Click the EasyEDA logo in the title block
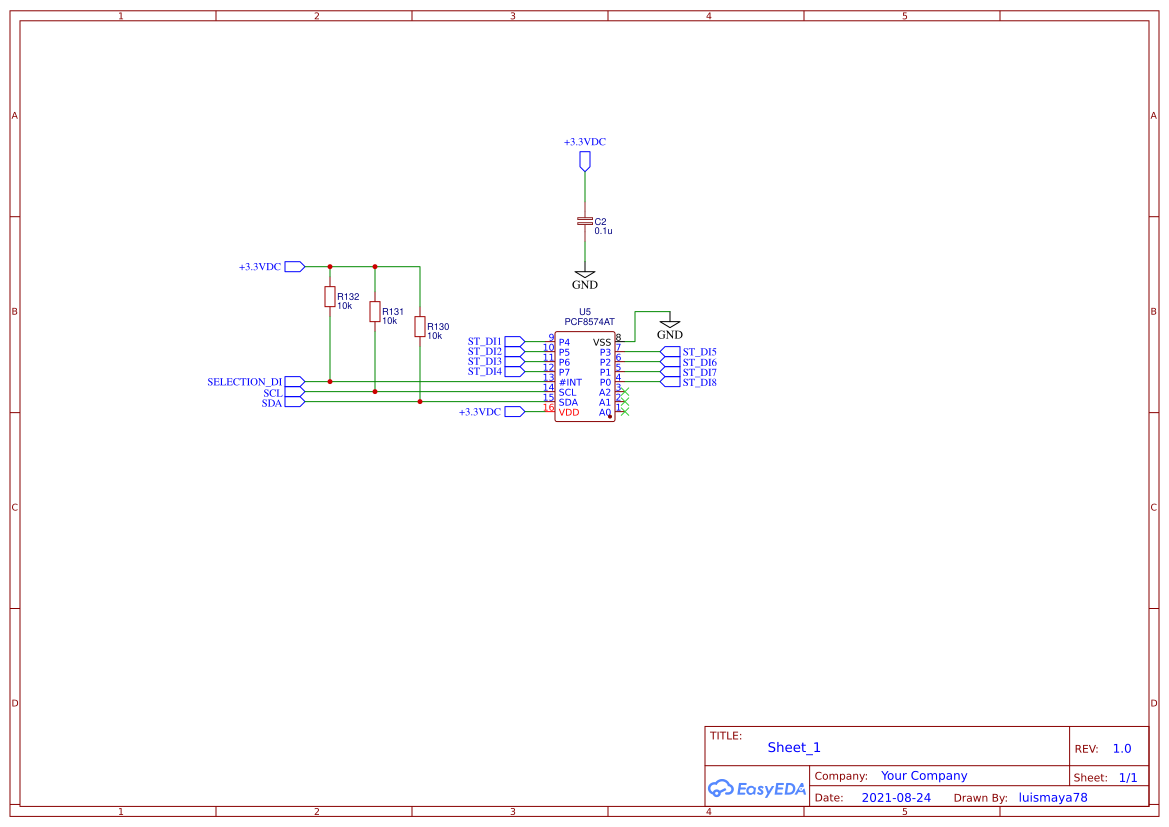This screenshot has height=827, width=1169. (x=757, y=789)
